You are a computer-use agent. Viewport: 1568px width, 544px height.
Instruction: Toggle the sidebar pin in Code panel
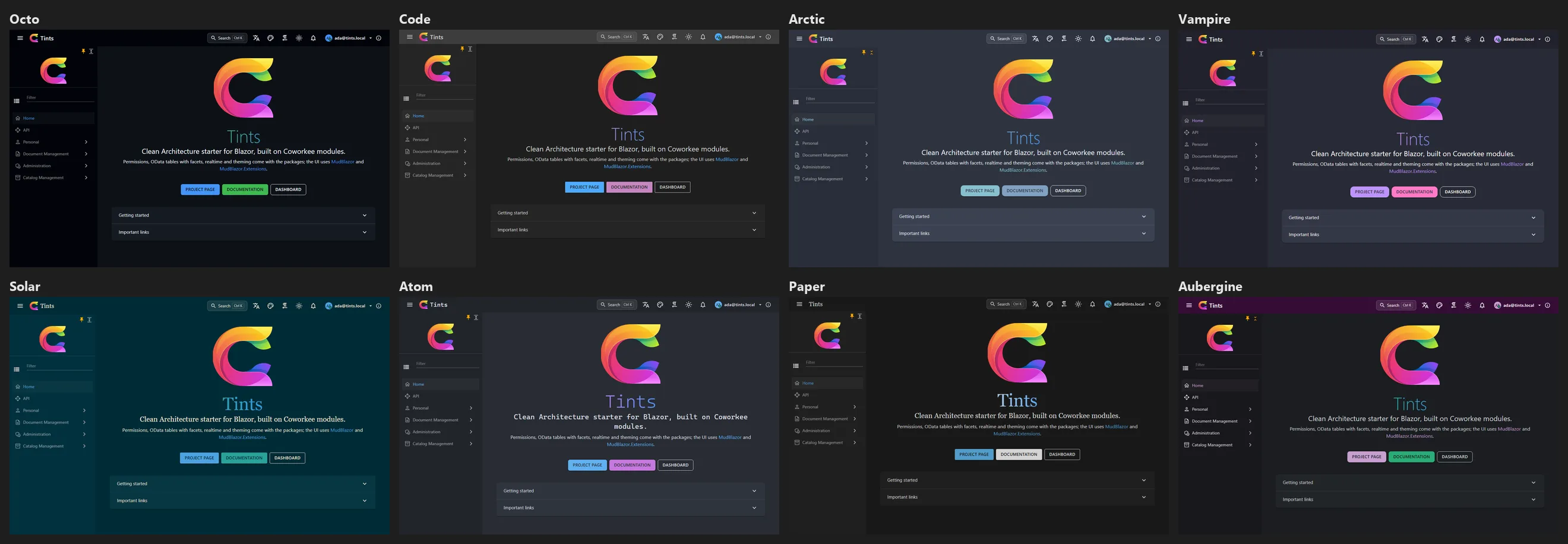463,49
